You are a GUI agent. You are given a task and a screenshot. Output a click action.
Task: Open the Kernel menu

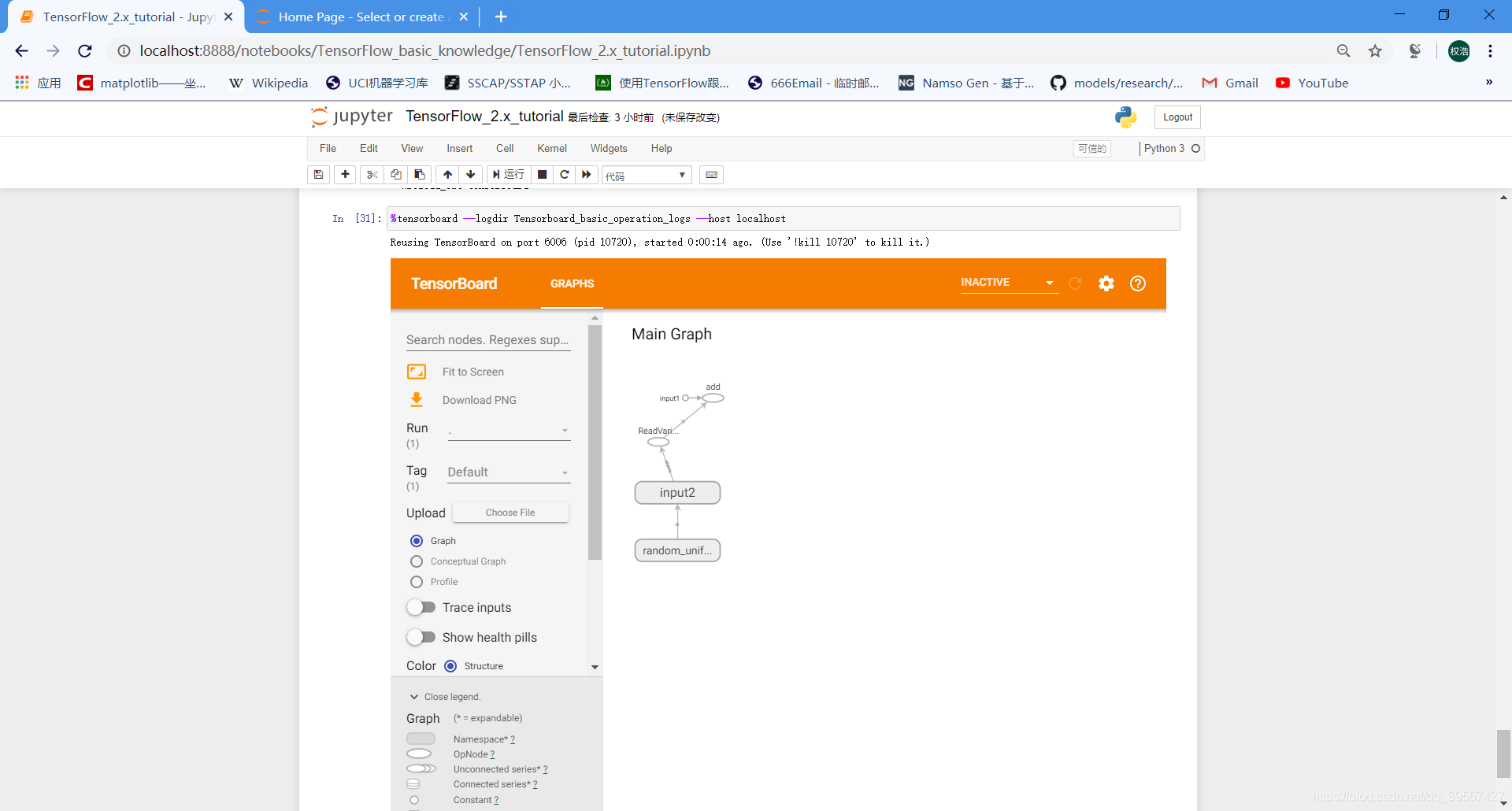tap(552, 148)
